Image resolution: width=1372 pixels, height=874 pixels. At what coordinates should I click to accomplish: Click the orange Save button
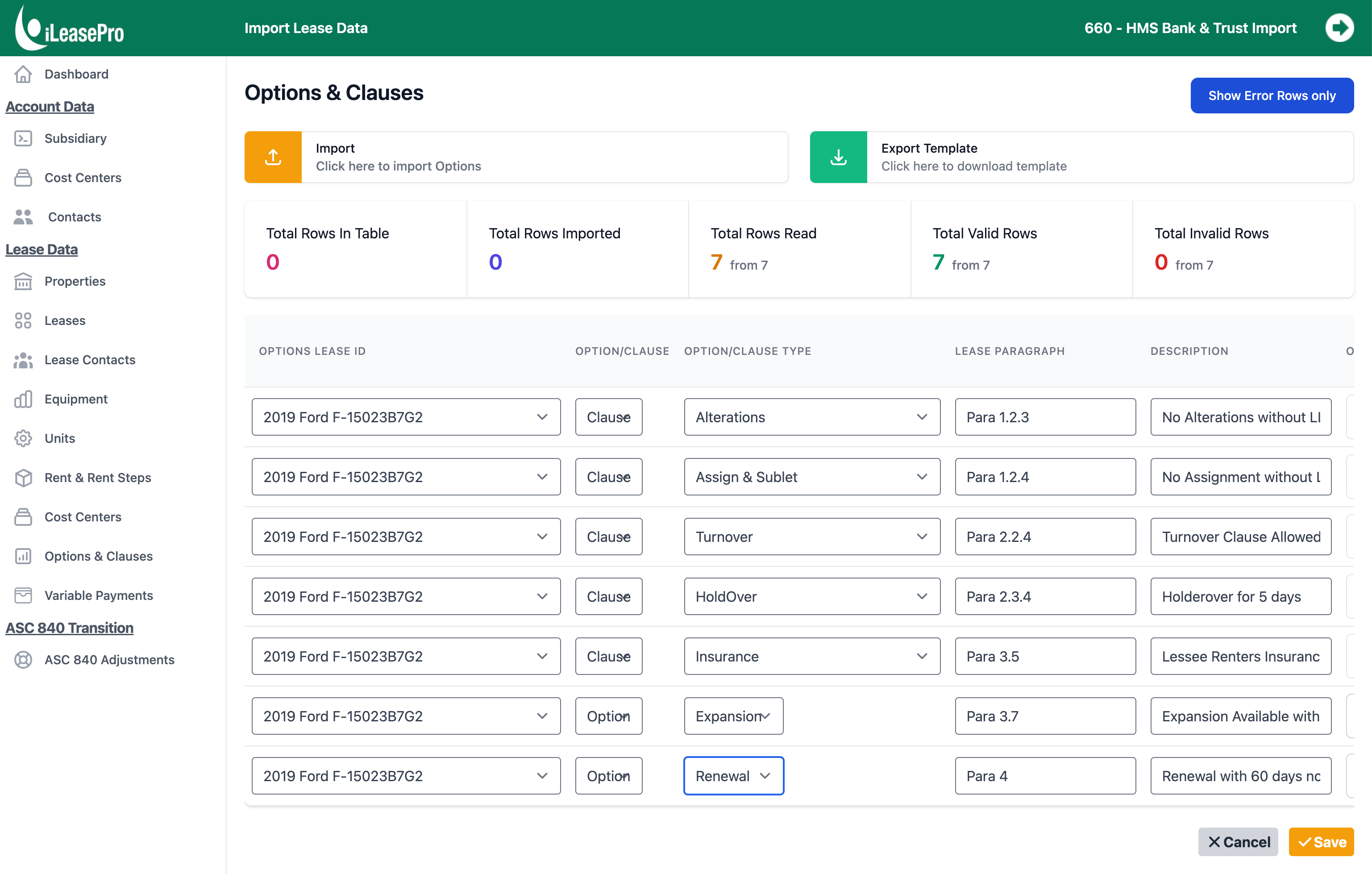(x=1321, y=841)
